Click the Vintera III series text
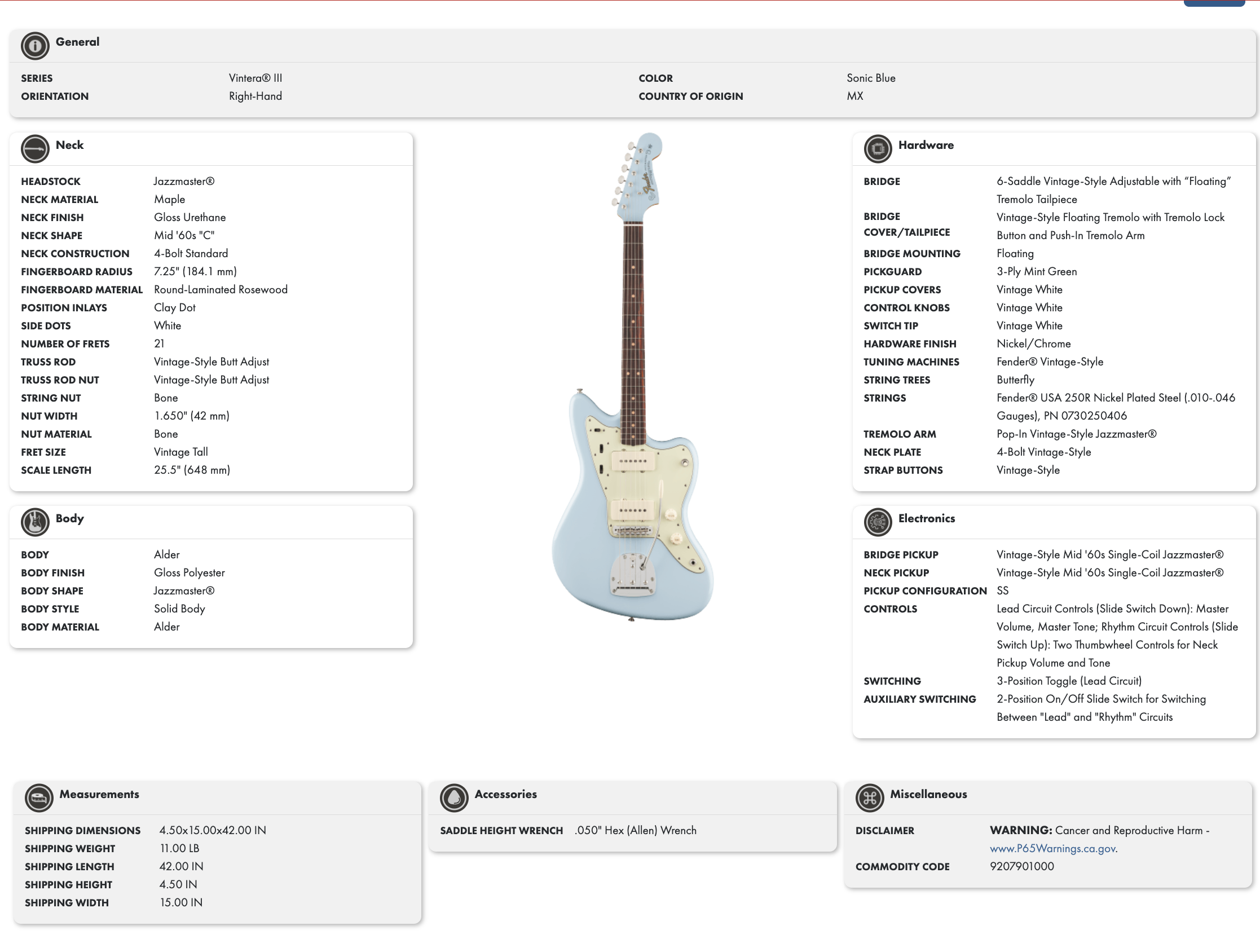1260x952 pixels. (254, 78)
